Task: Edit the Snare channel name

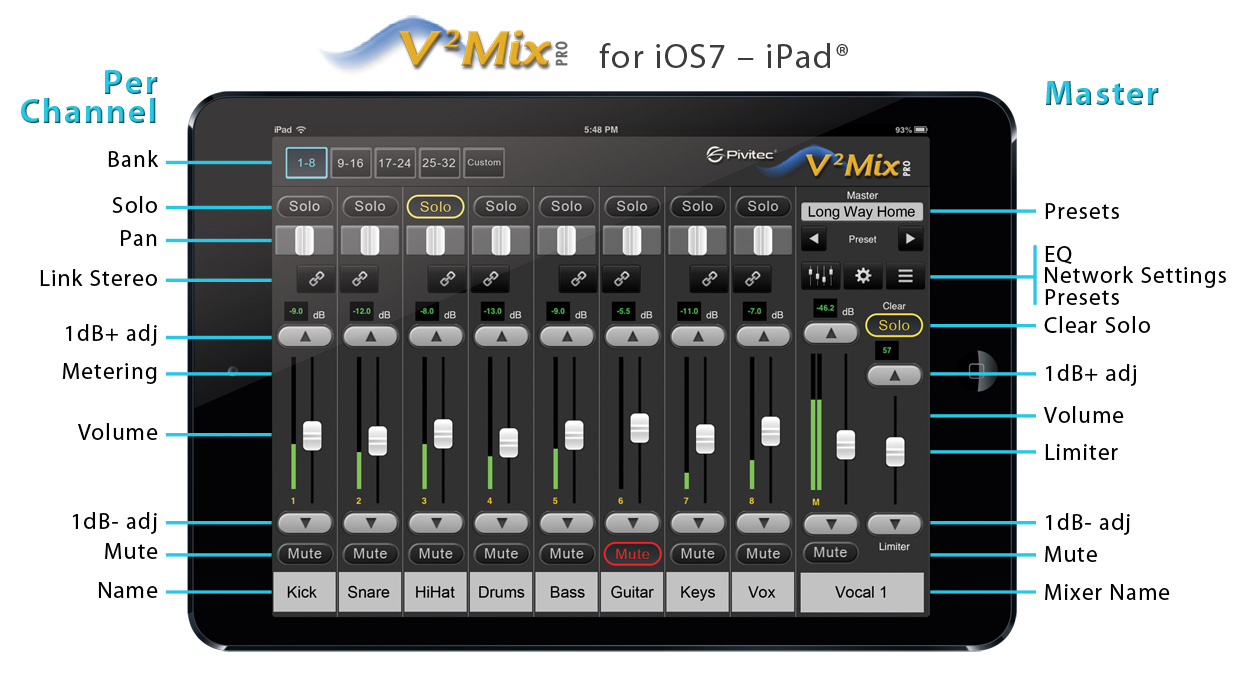Action: (369, 592)
